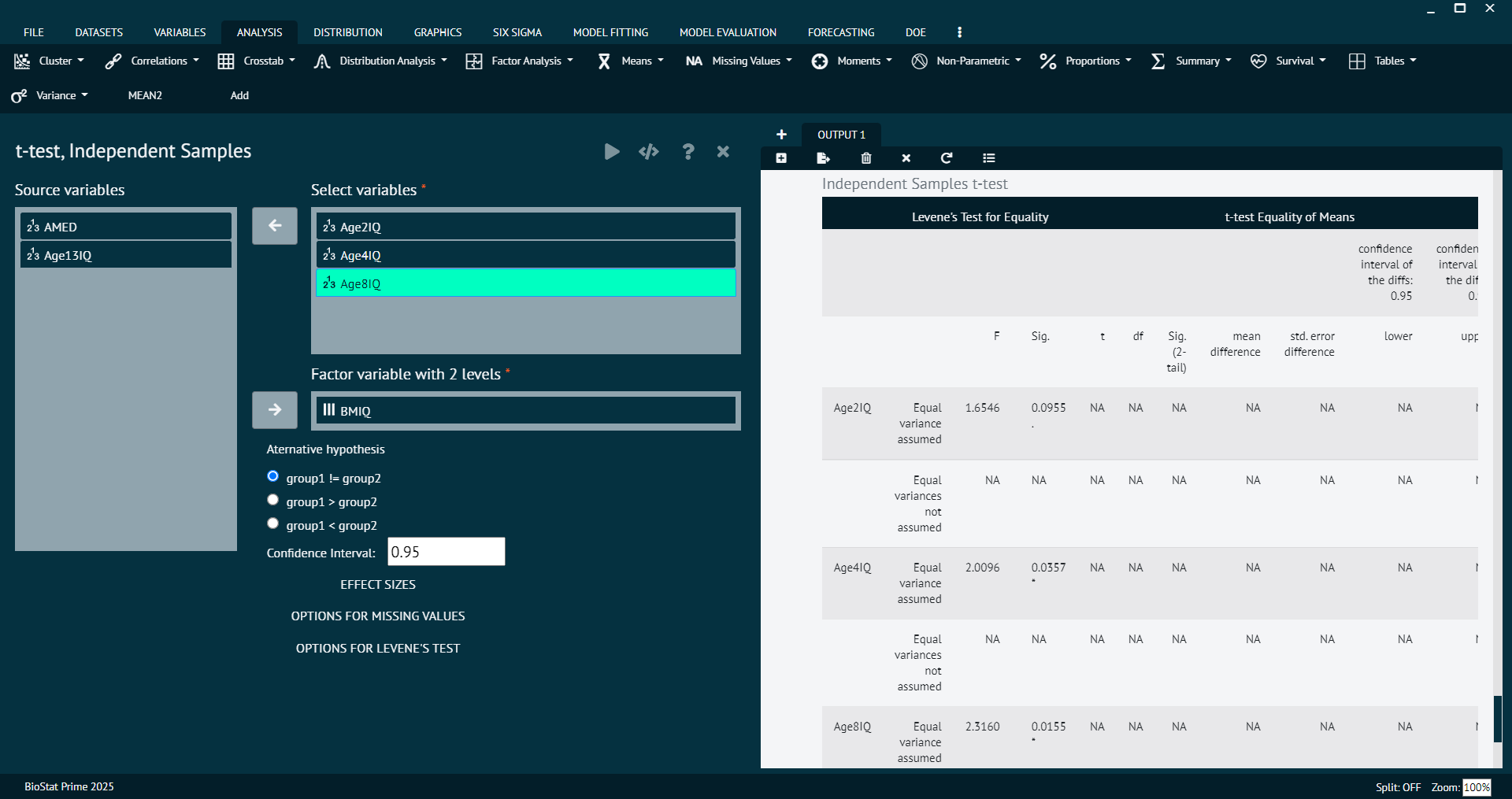Expand the Missing Values dropdown
The width and height of the screenshot is (1512, 799).
coord(789,61)
